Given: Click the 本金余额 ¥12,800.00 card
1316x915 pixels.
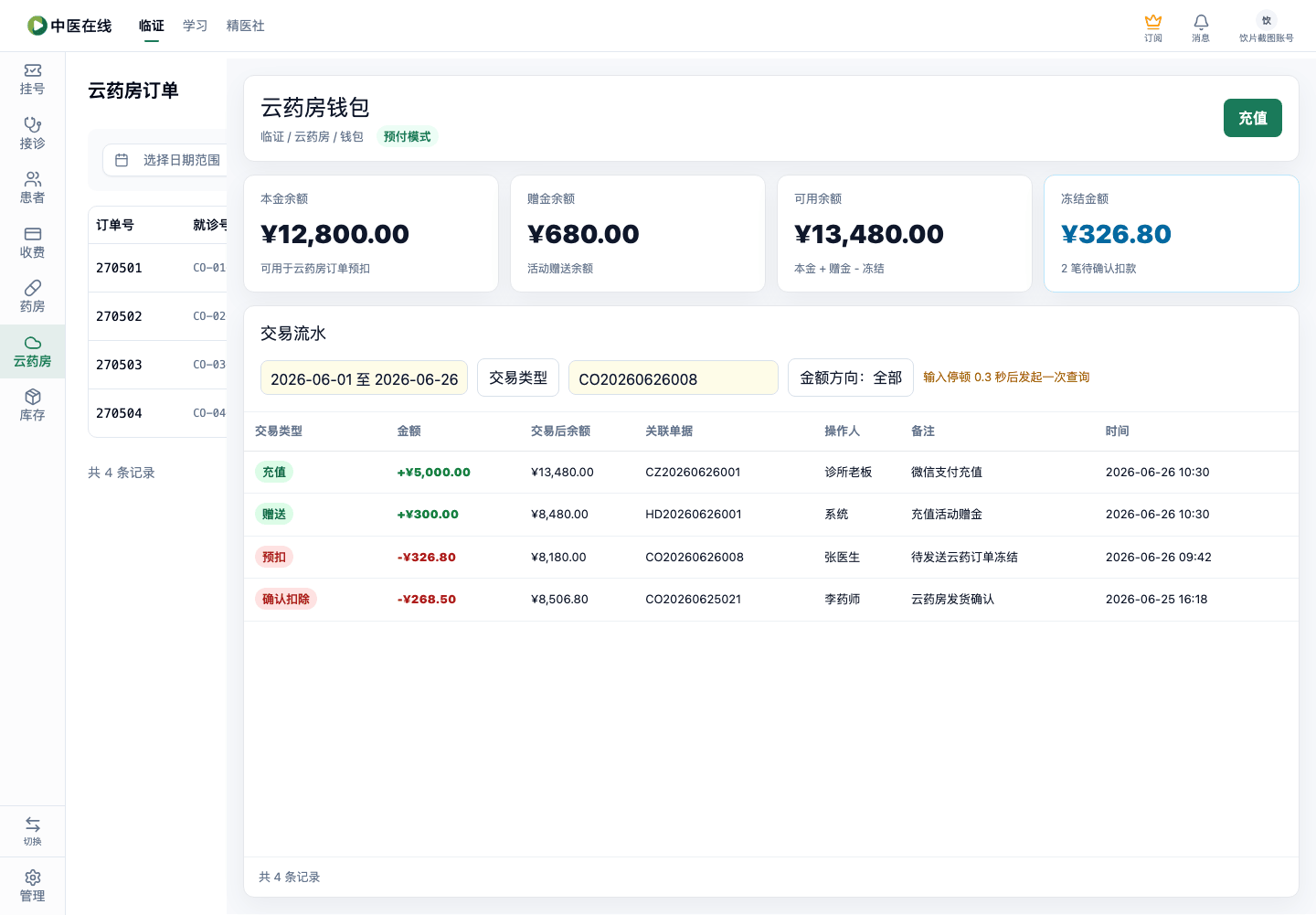Looking at the screenshot, I should pos(371,234).
